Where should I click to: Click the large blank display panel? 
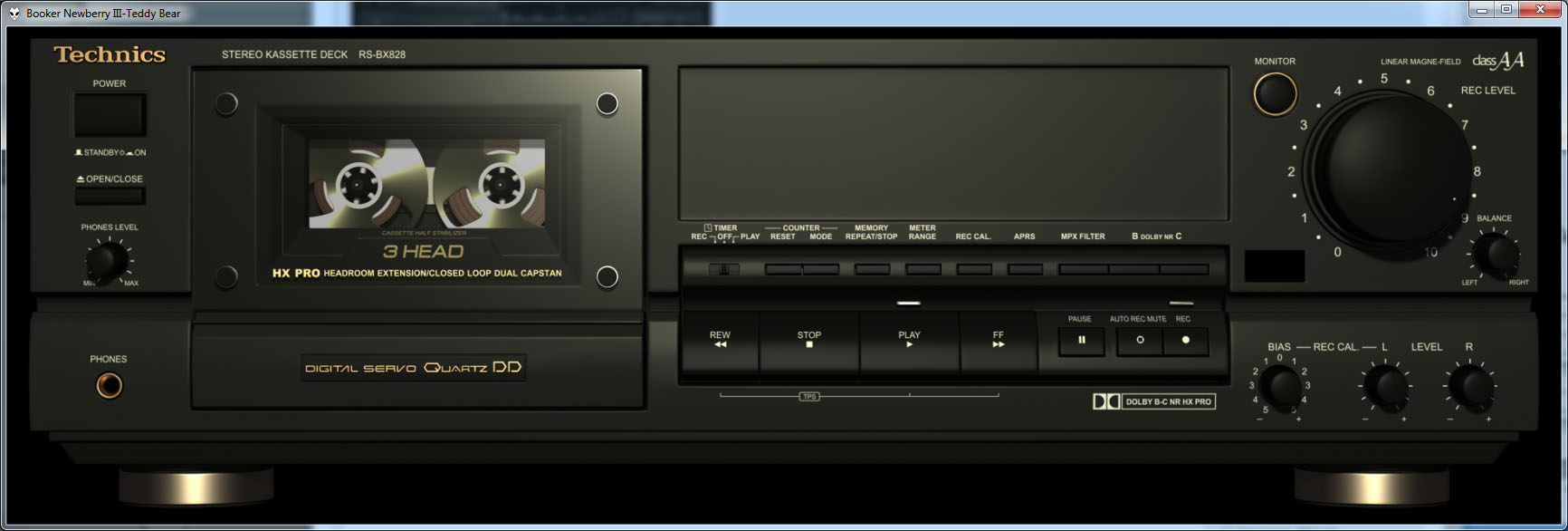(953, 143)
